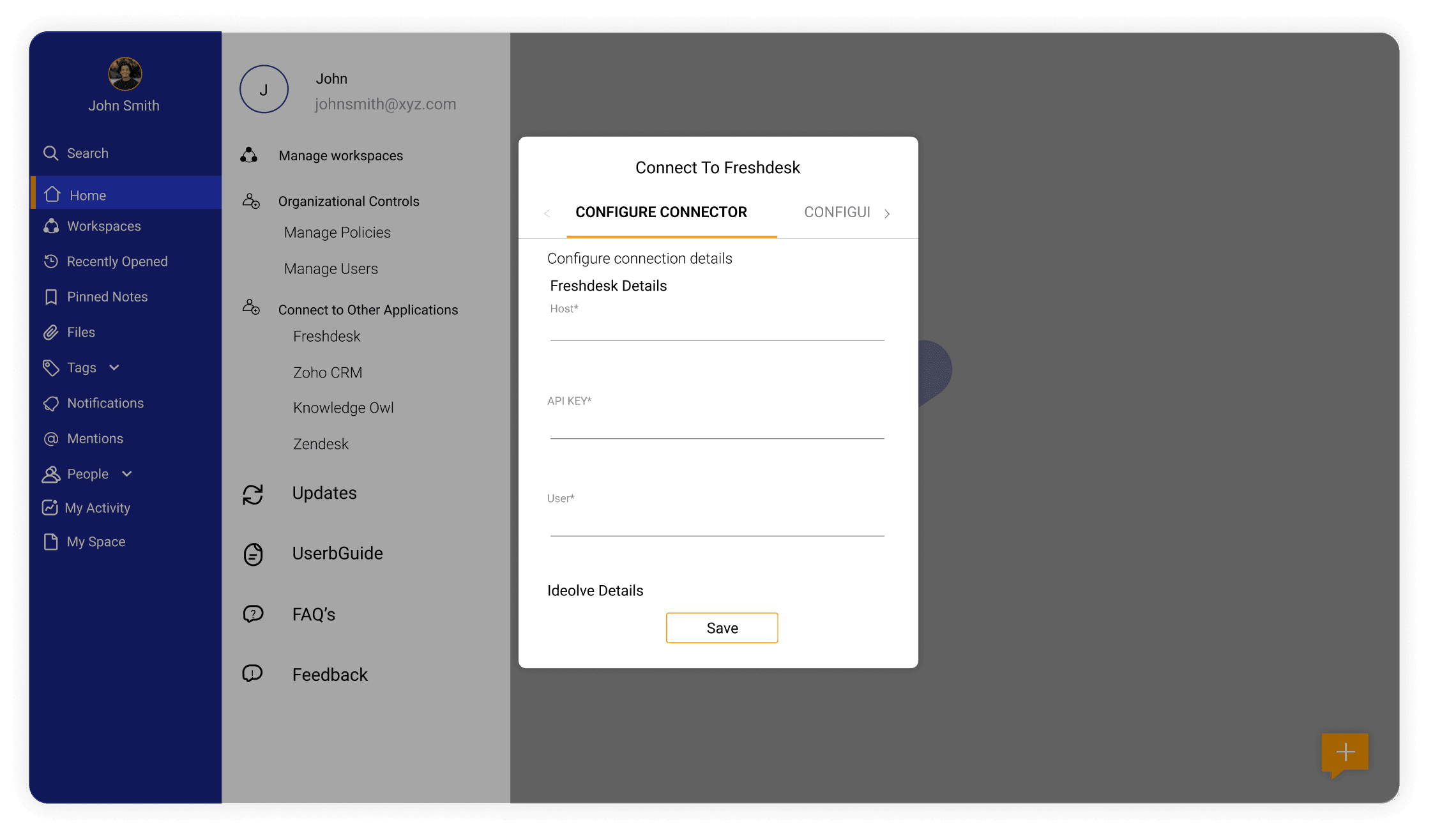The height and width of the screenshot is (831, 1456).
Task: Open Manage Policies link
Action: point(337,233)
